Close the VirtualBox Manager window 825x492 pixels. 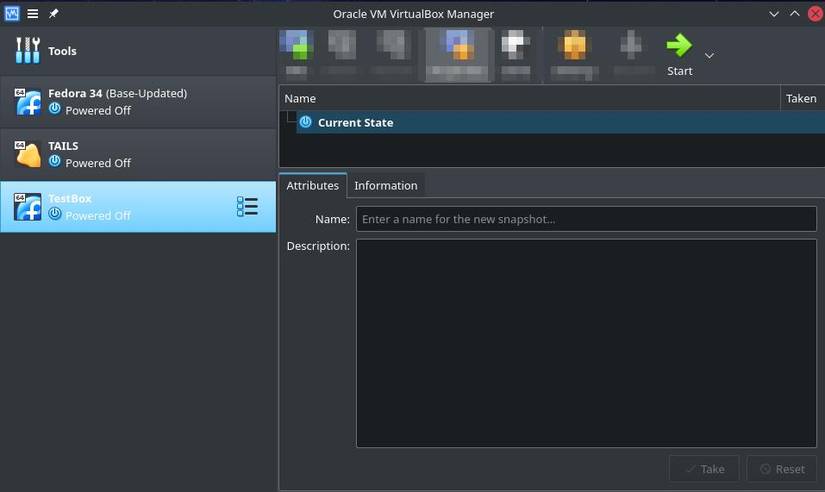tap(816, 14)
